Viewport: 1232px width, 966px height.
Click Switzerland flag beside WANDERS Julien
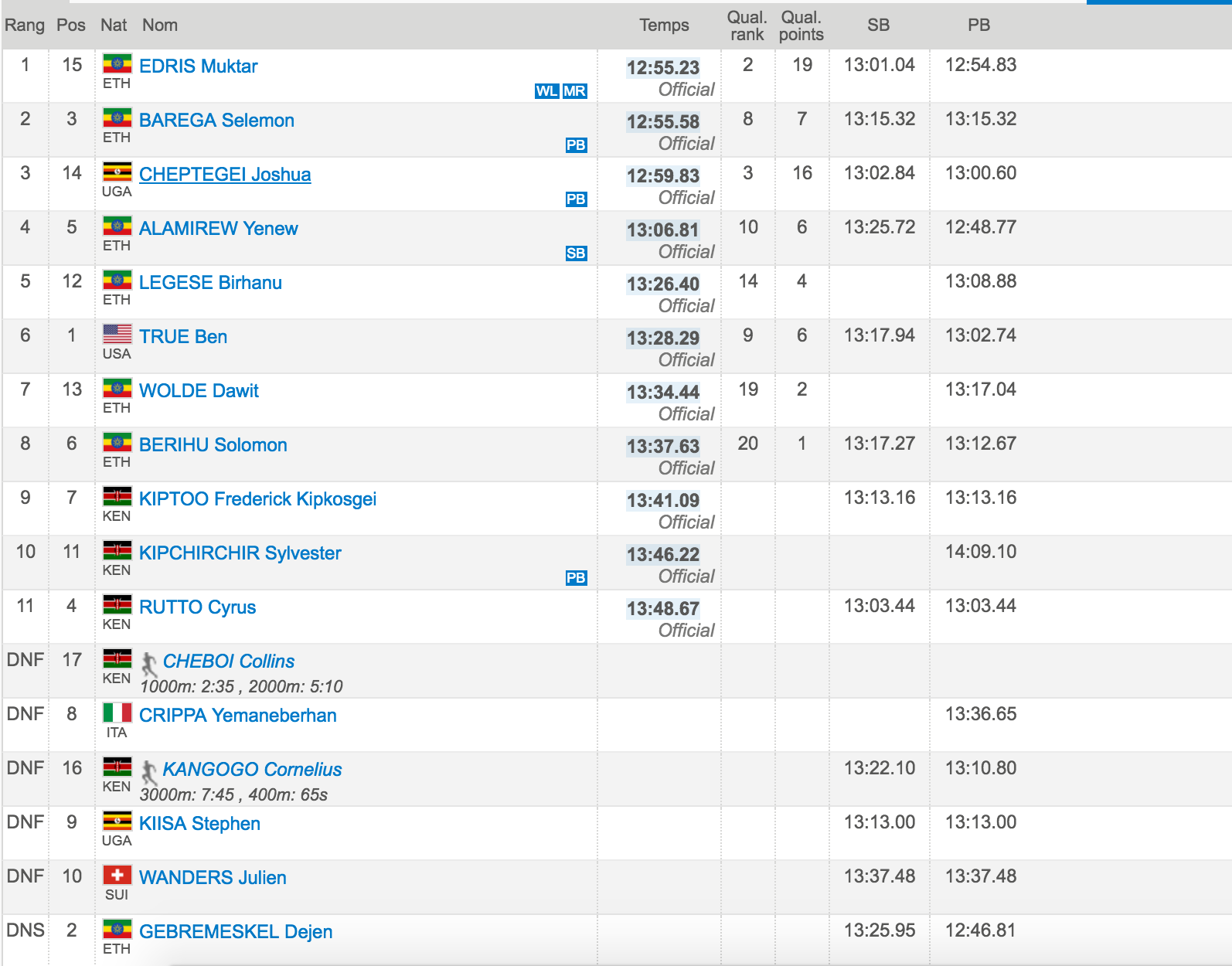coord(117,875)
